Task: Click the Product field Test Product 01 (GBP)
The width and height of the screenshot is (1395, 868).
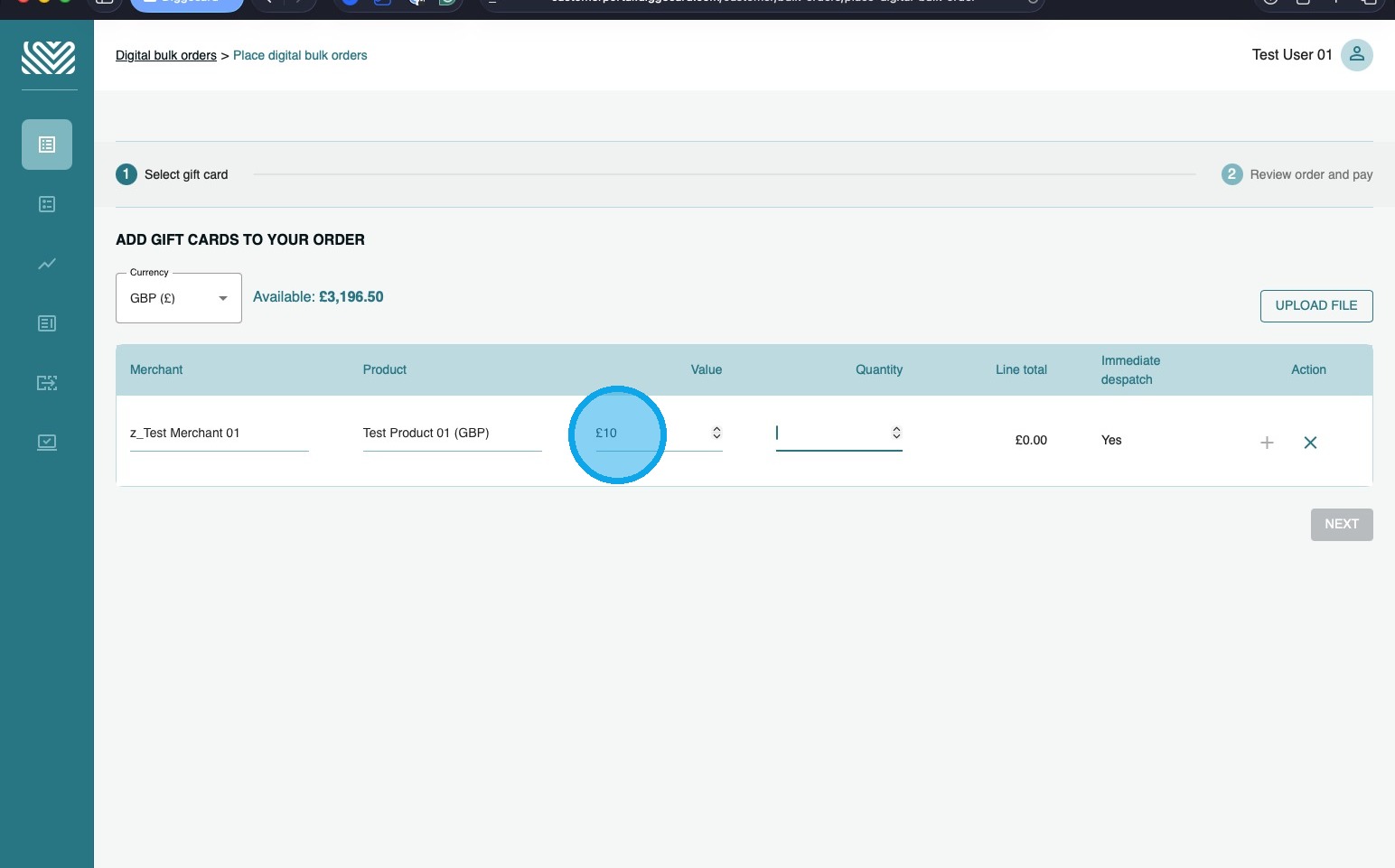Action: pos(452,434)
